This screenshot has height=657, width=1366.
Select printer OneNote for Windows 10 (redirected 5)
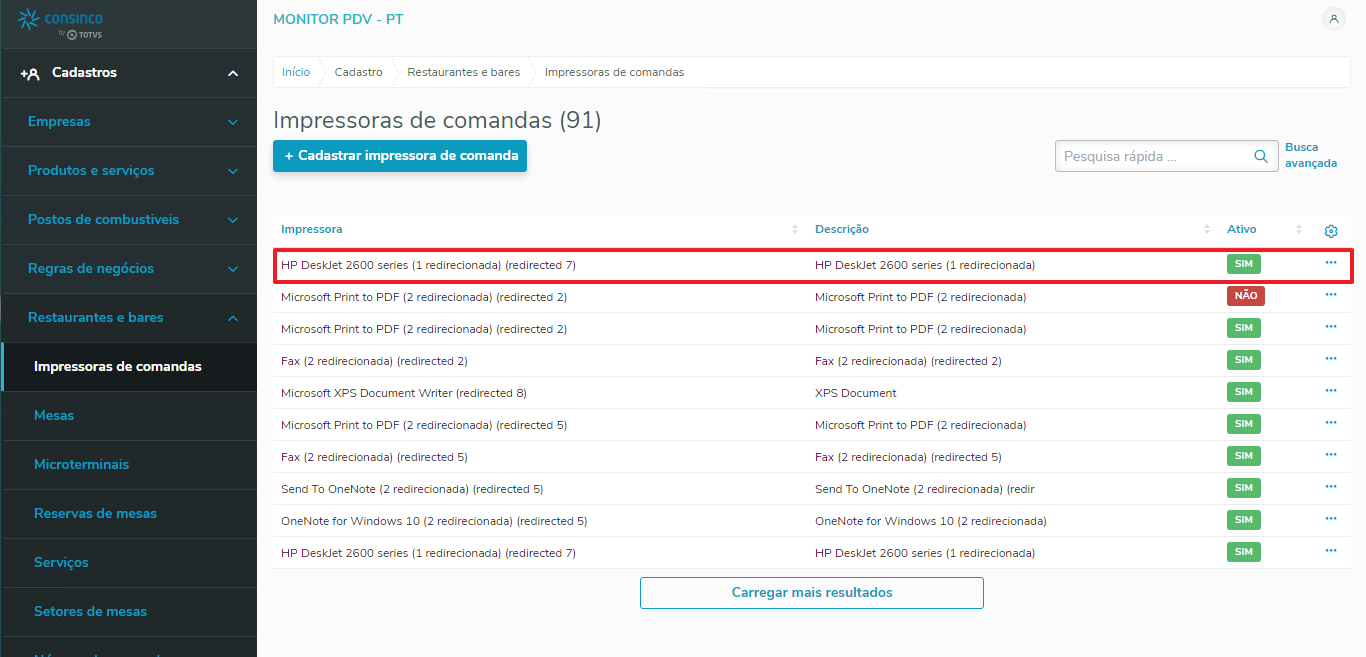click(x=434, y=521)
